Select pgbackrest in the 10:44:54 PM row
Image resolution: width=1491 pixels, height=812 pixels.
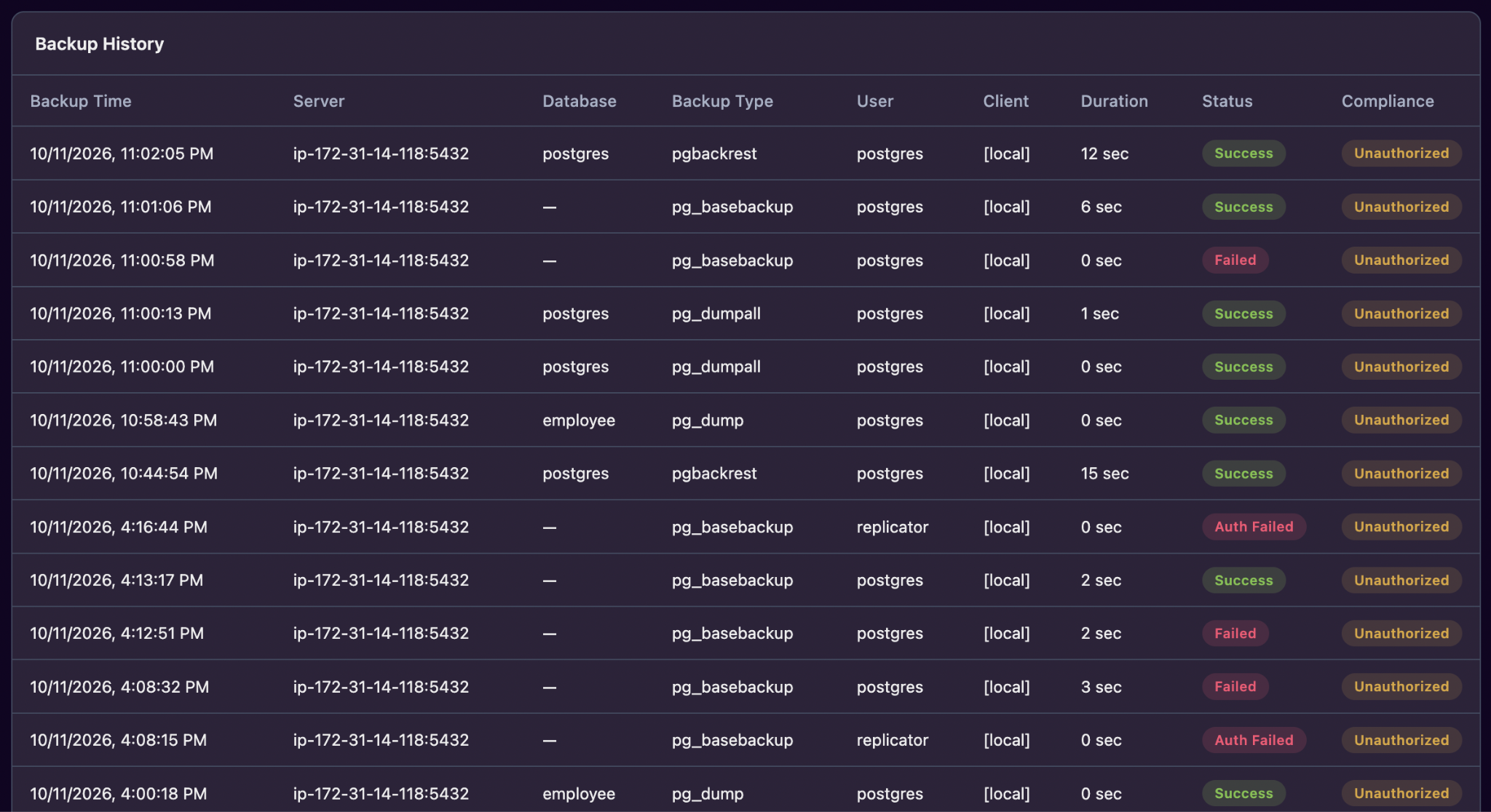tap(714, 474)
